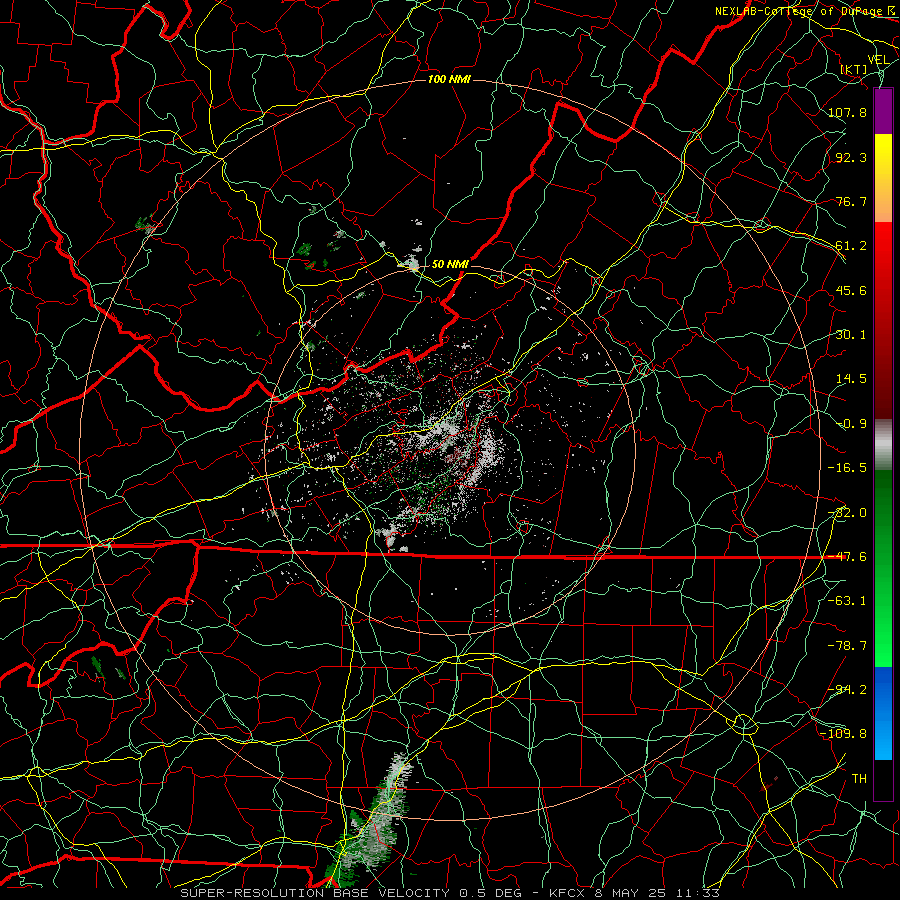The width and height of the screenshot is (900, 900).
Task: Click the -63.1 velocity scale value
Action: pyautogui.click(x=847, y=601)
